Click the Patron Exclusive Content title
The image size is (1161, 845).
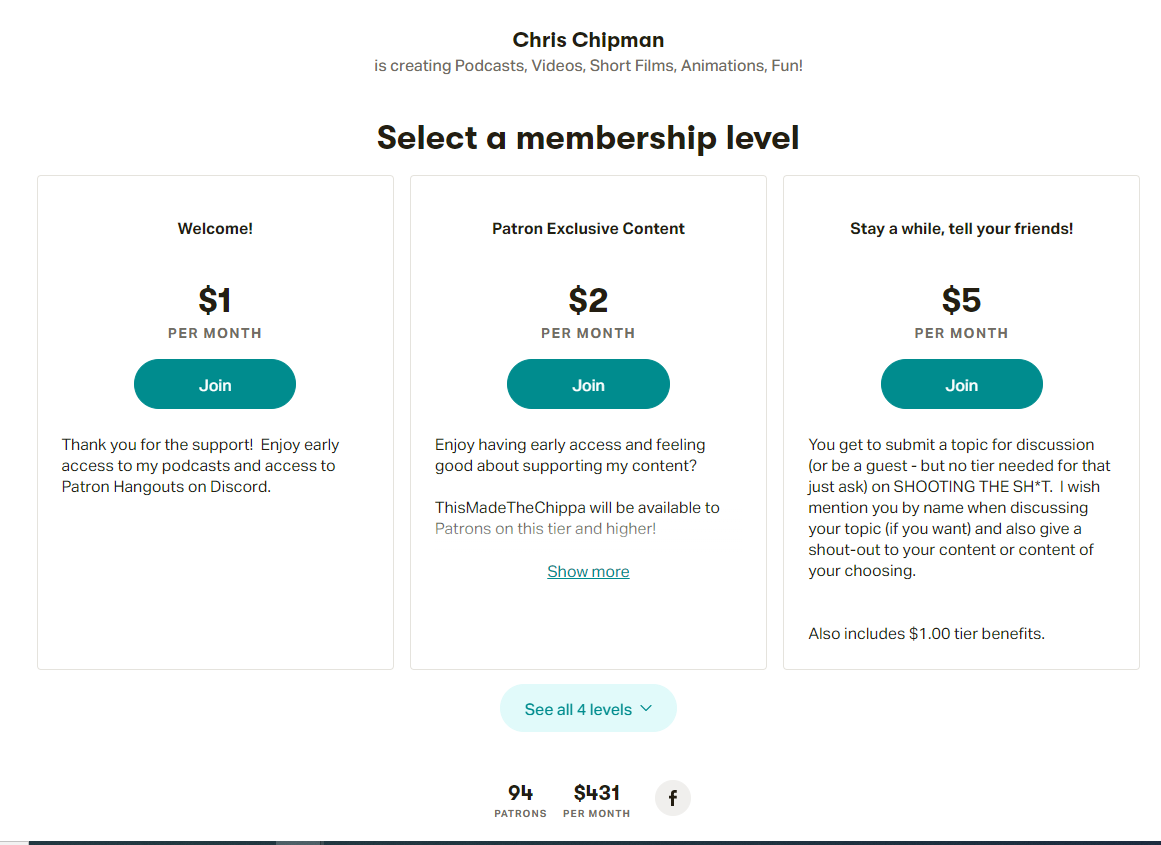[x=588, y=229]
